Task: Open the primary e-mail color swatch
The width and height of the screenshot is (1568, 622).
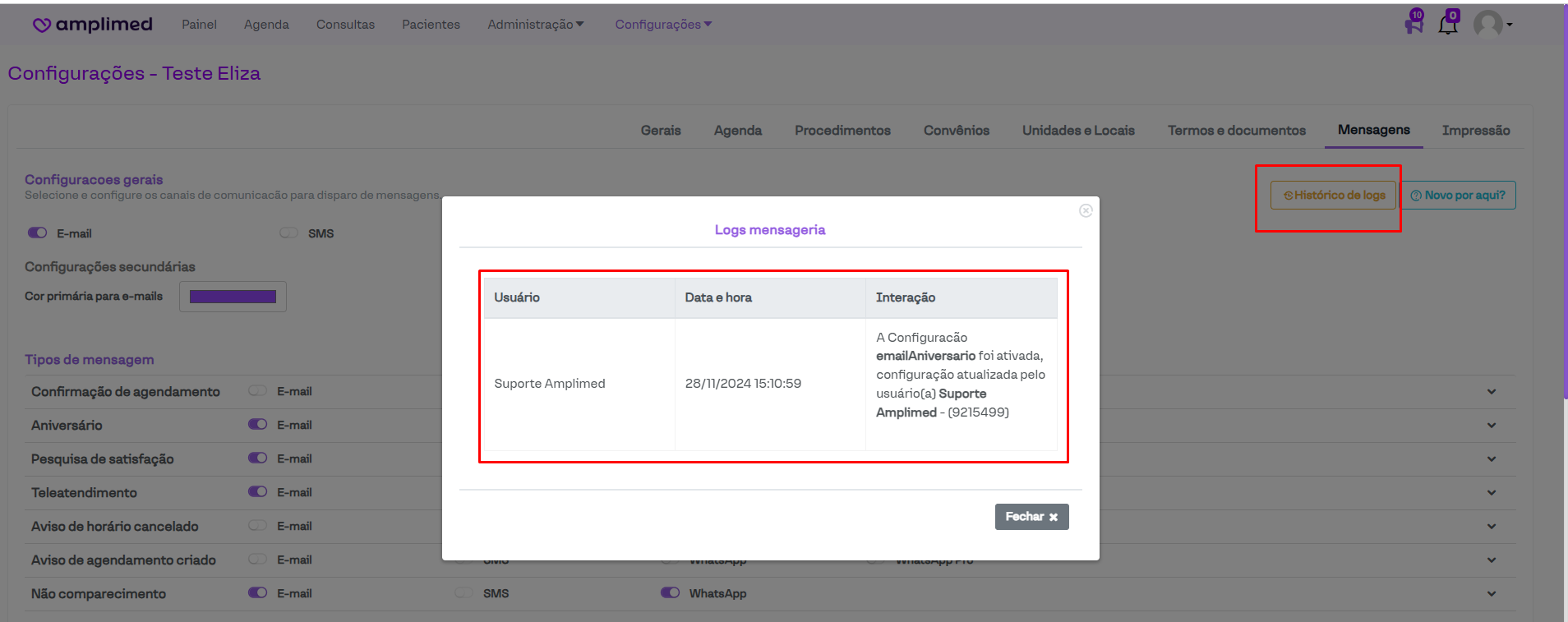Action: point(233,297)
